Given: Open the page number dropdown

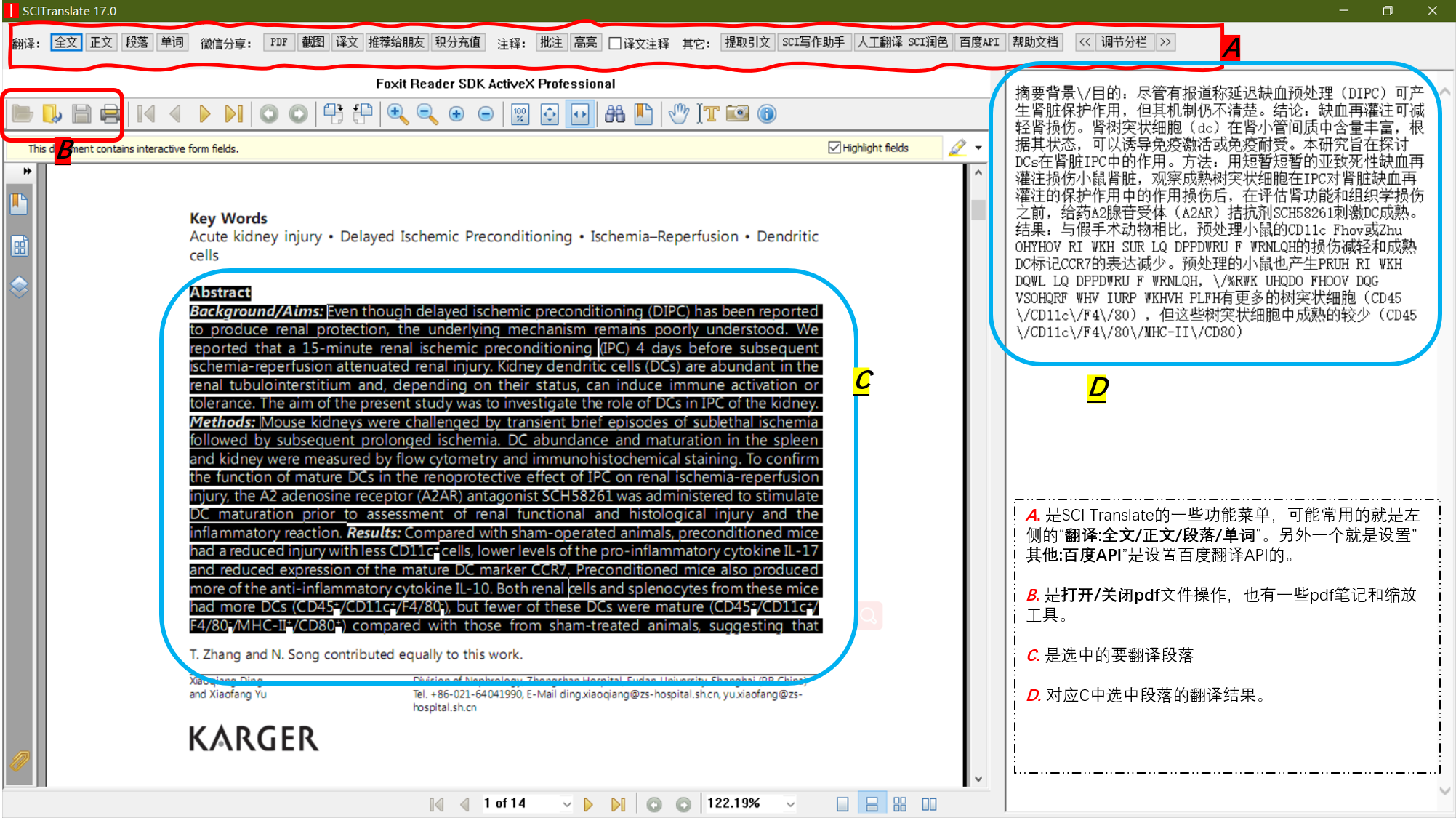Looking at the screenshot, I should tap(566, 804).
